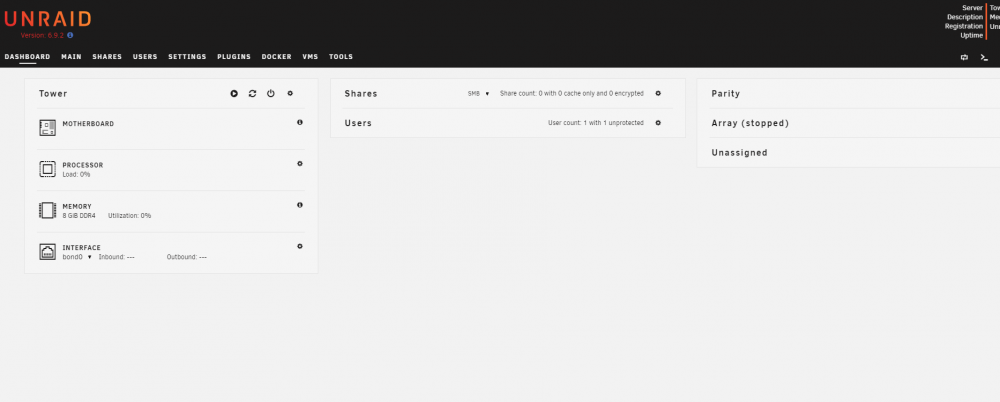Screen dimensions: 1000x402
Task: Click the MOTHERBOARD label
Action: tap(88, 124)
